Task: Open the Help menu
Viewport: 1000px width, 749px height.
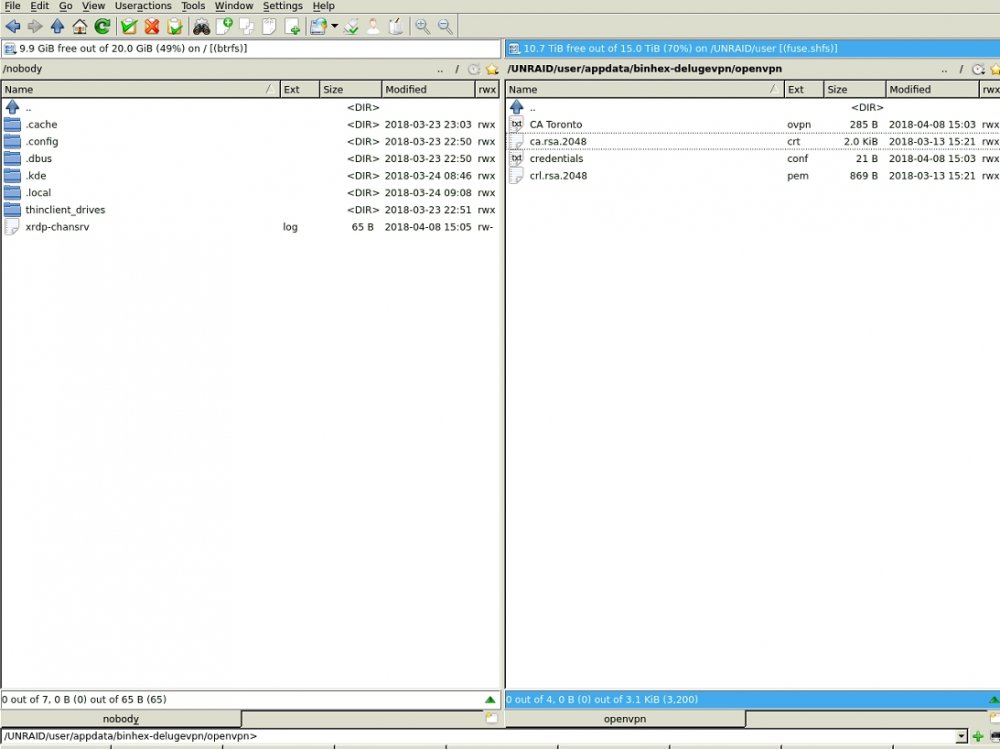Action: [x=323, y=6]
